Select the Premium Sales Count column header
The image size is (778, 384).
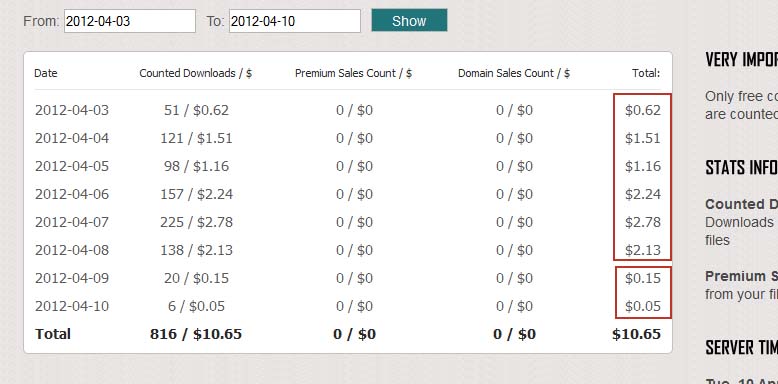point(353,73)
